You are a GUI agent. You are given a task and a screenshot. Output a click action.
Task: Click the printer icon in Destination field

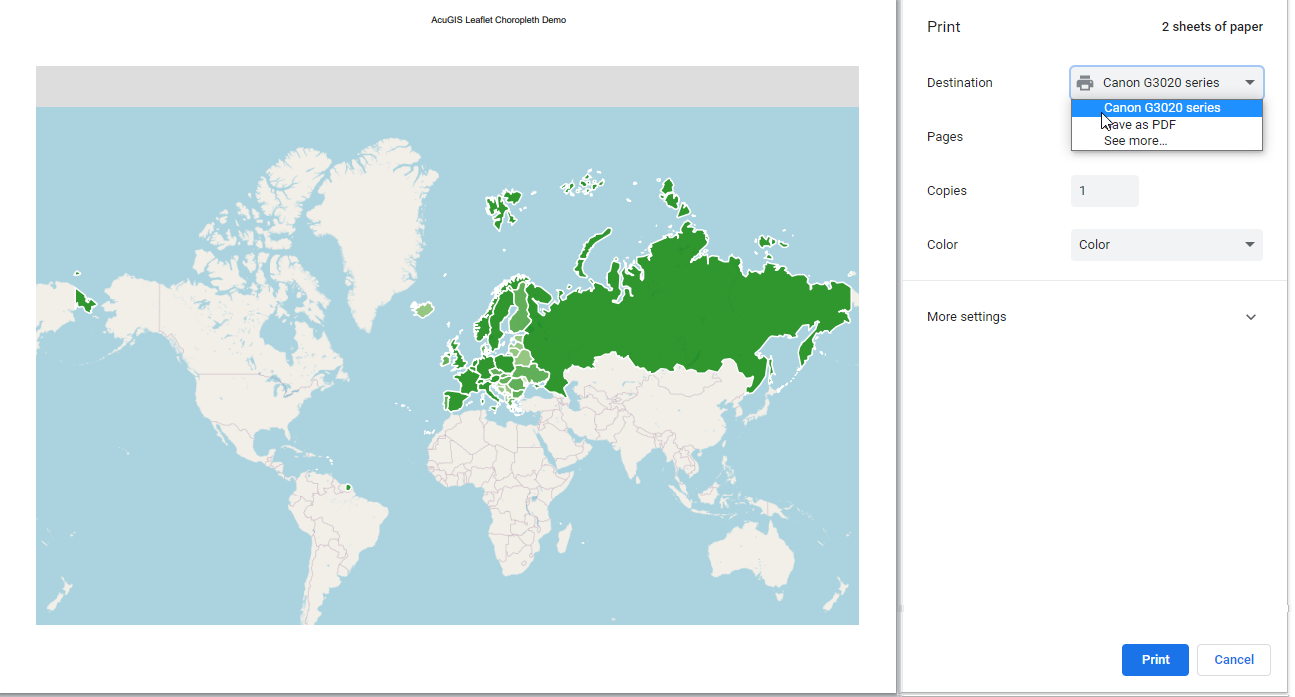(1085, 83)
